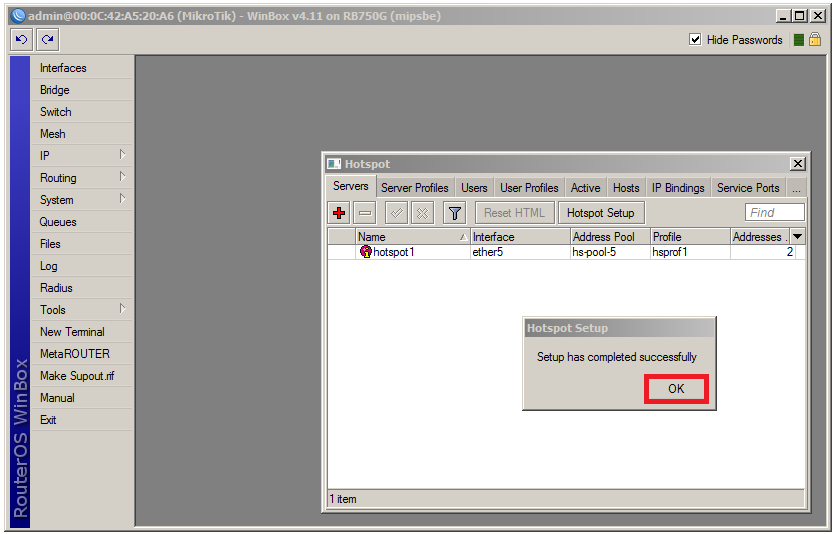Click the minus remove server icon

tap(365, 213)
